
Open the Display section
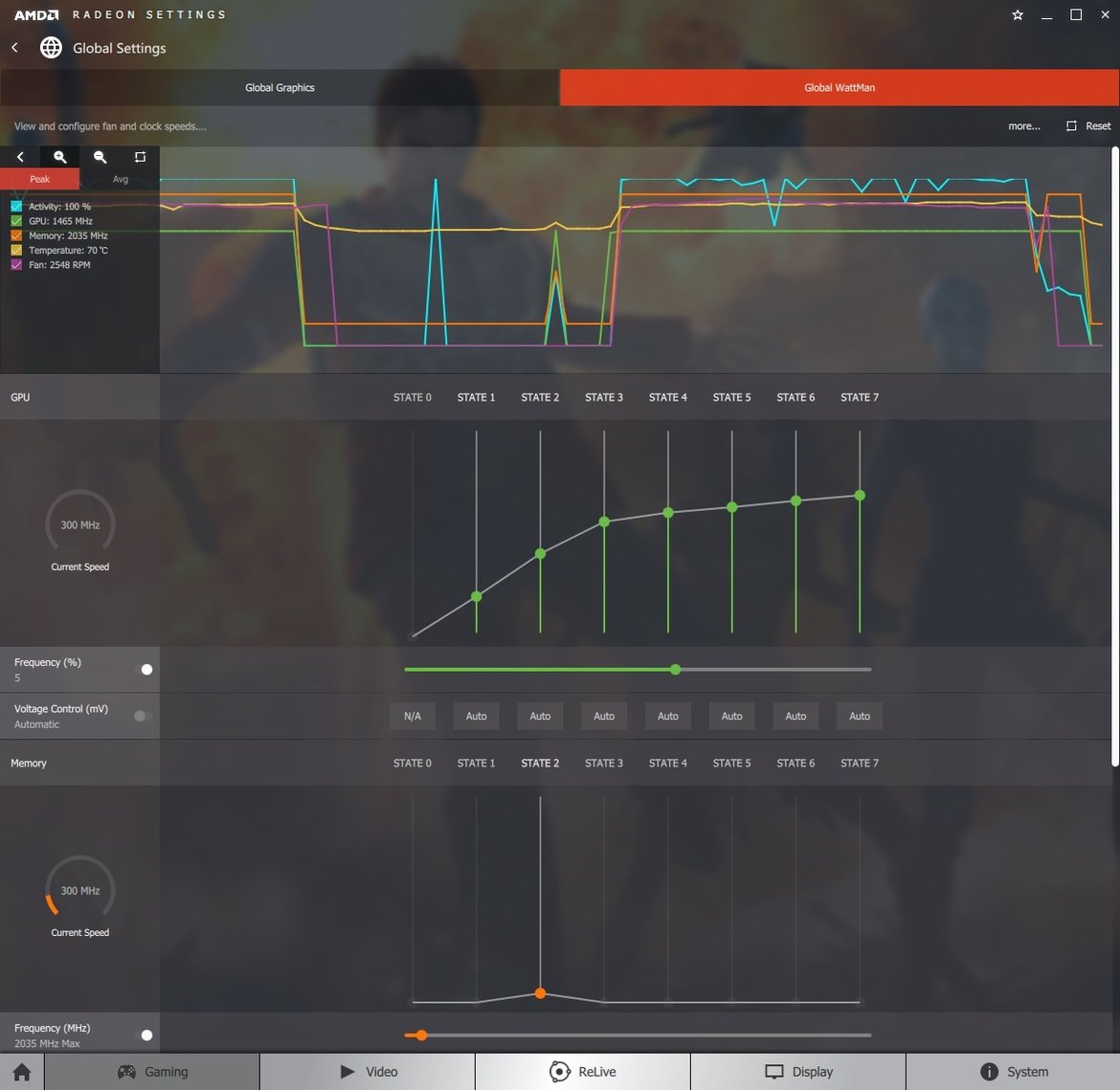coord(797,1072)
